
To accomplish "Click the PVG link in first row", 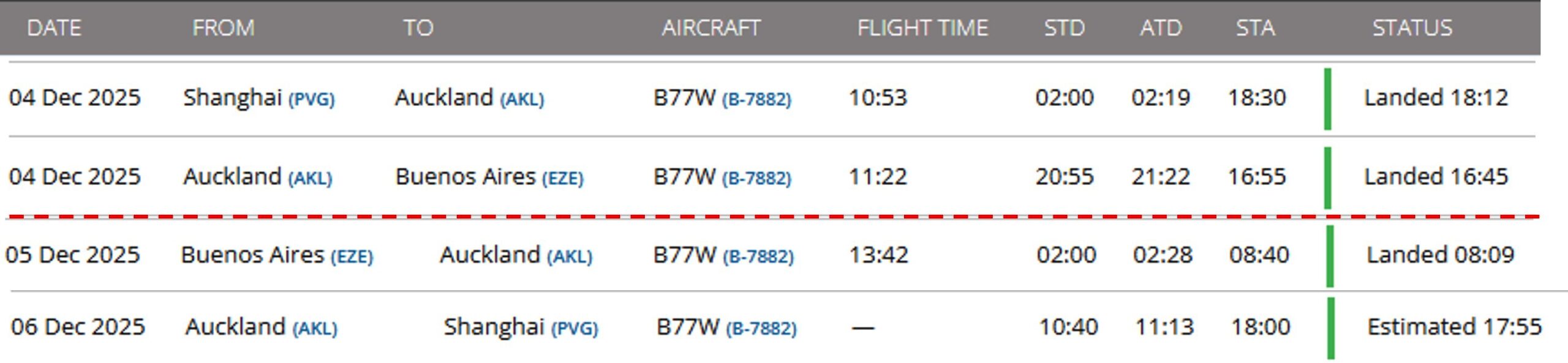I will coord(312,99).
